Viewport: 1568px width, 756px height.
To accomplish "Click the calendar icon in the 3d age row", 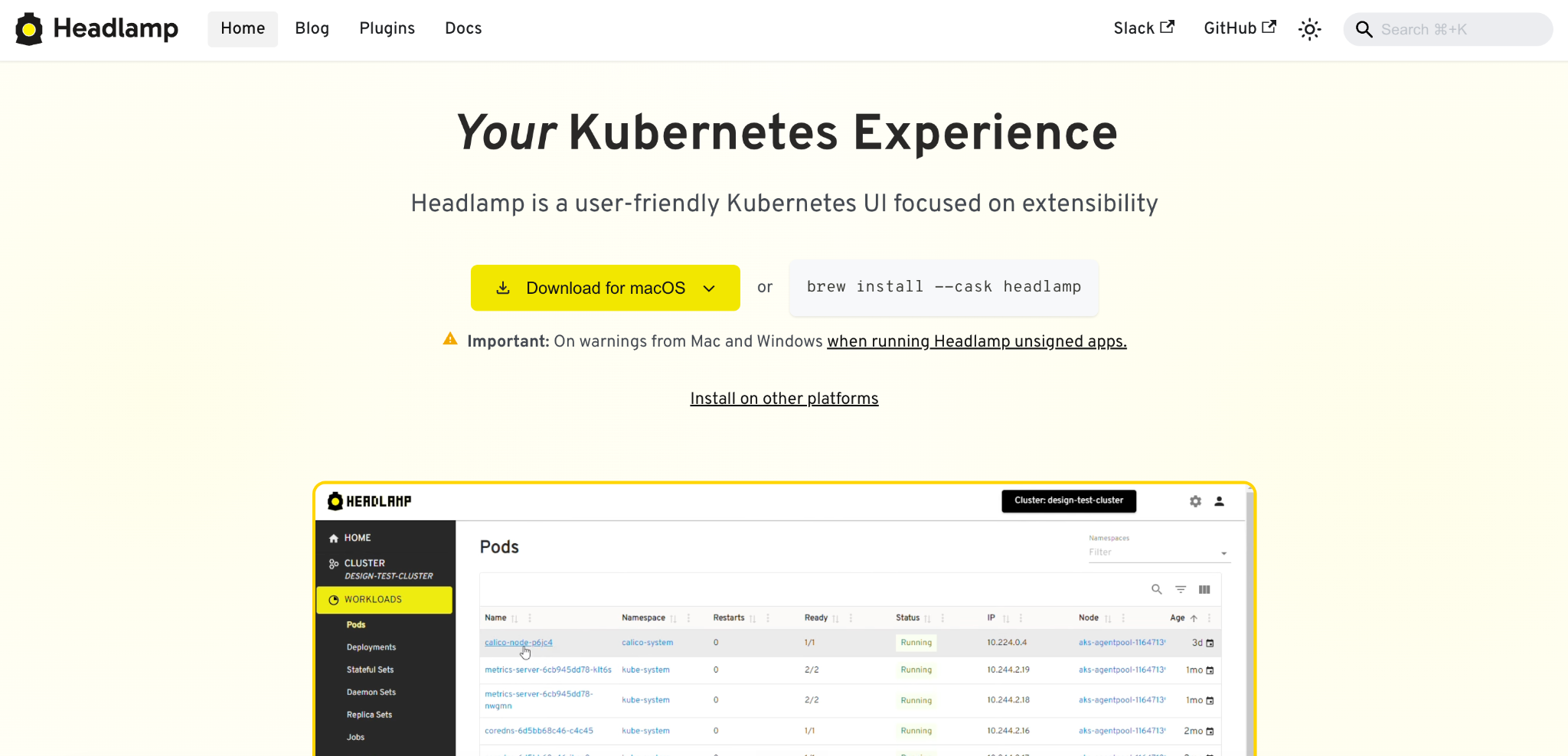I will click(x=1210, y=644).
